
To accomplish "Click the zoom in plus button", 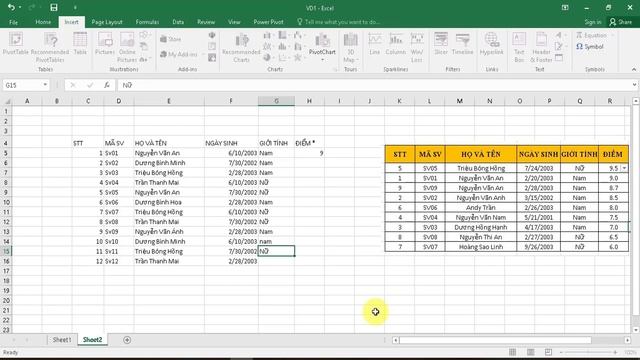I will (x=615, y=352).
